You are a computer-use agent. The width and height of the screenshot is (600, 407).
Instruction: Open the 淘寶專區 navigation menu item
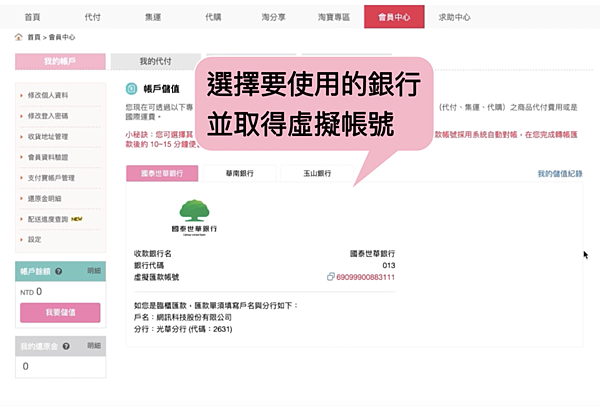point(334,17)
